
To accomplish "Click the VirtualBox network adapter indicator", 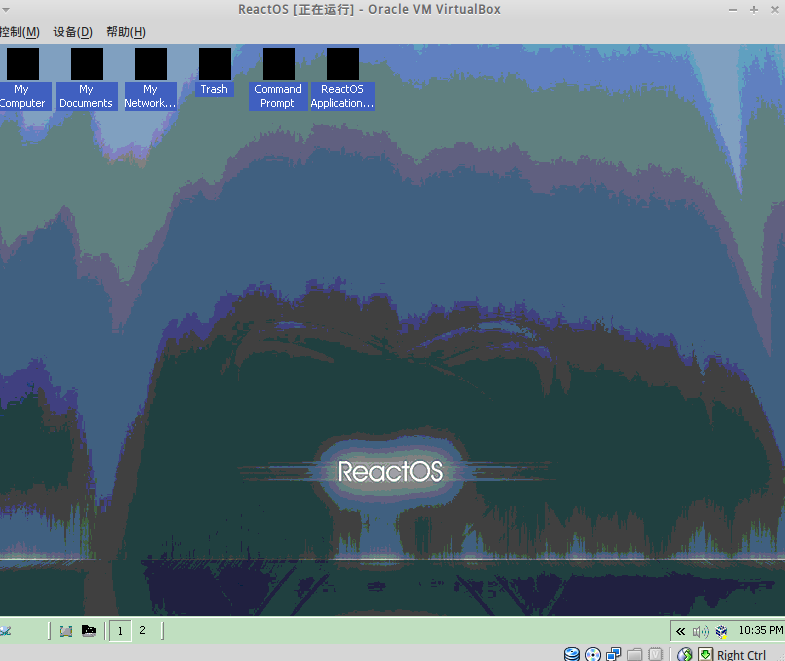I will pyautogui.click(x=613, y=654).
